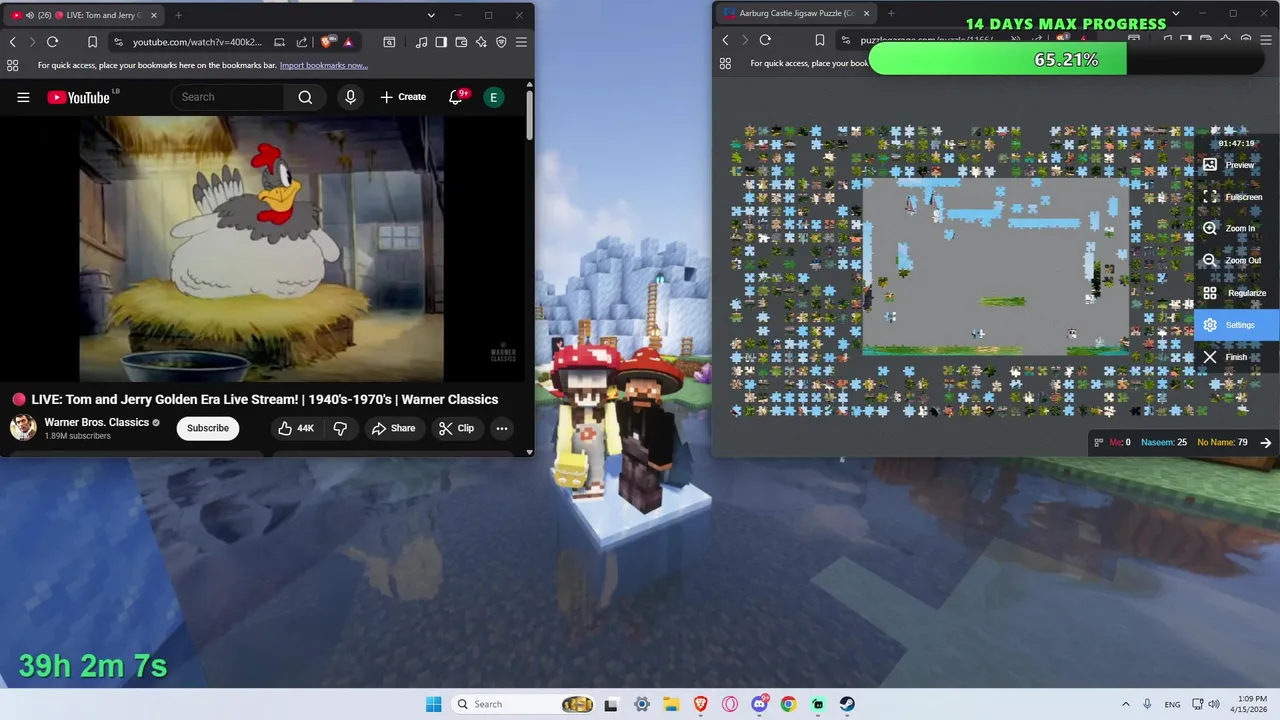Open Discord from the taskbar

pyautogui.click(x=759, y=704)
